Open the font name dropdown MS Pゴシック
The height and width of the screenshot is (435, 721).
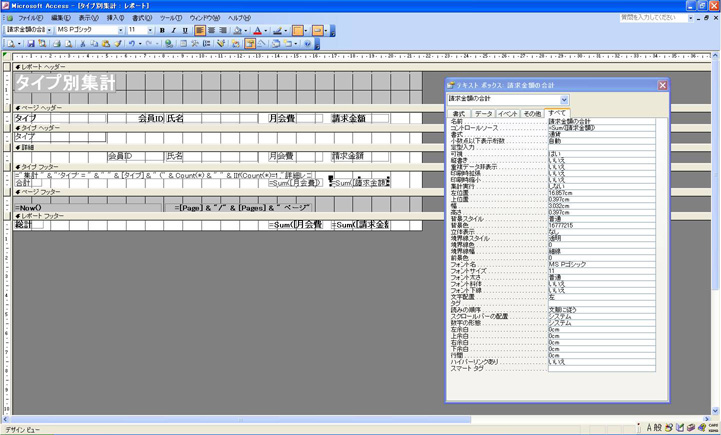pos(119,31)
